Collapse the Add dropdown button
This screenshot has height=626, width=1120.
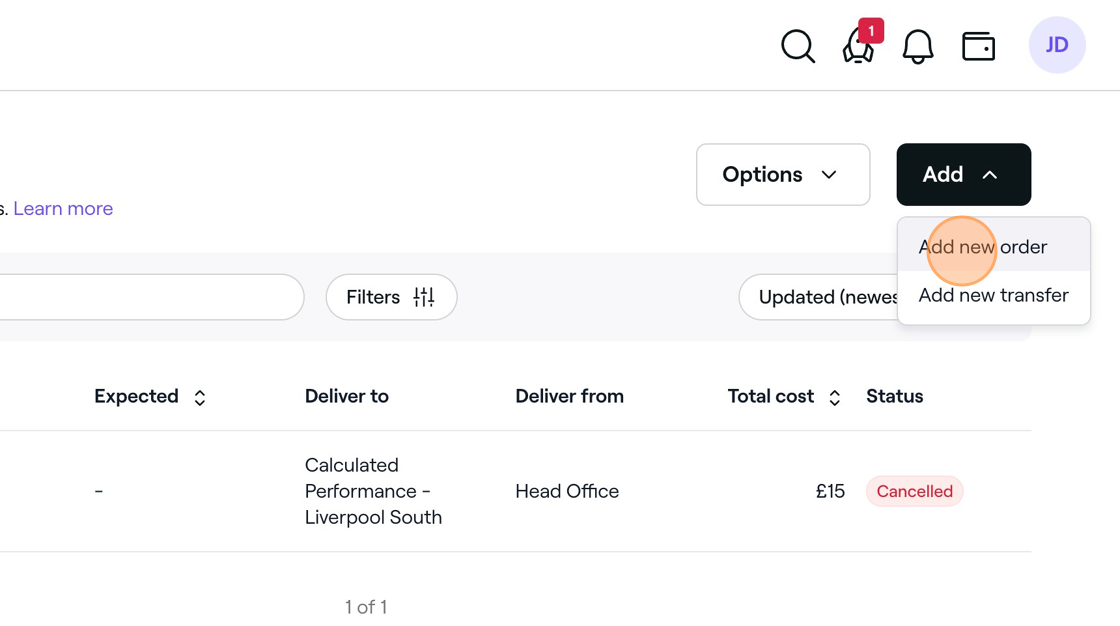(x=964, y=174)
